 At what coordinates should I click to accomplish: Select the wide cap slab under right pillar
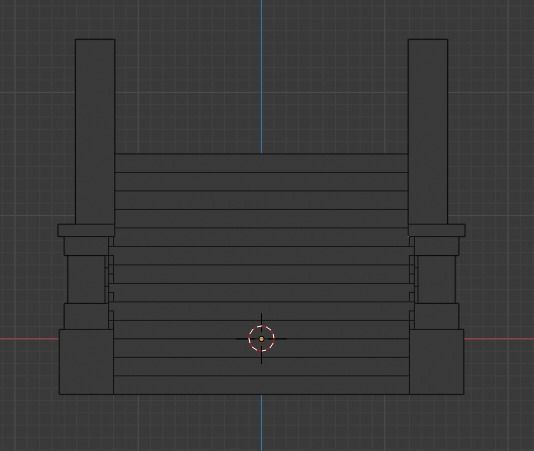pos(437,230)
